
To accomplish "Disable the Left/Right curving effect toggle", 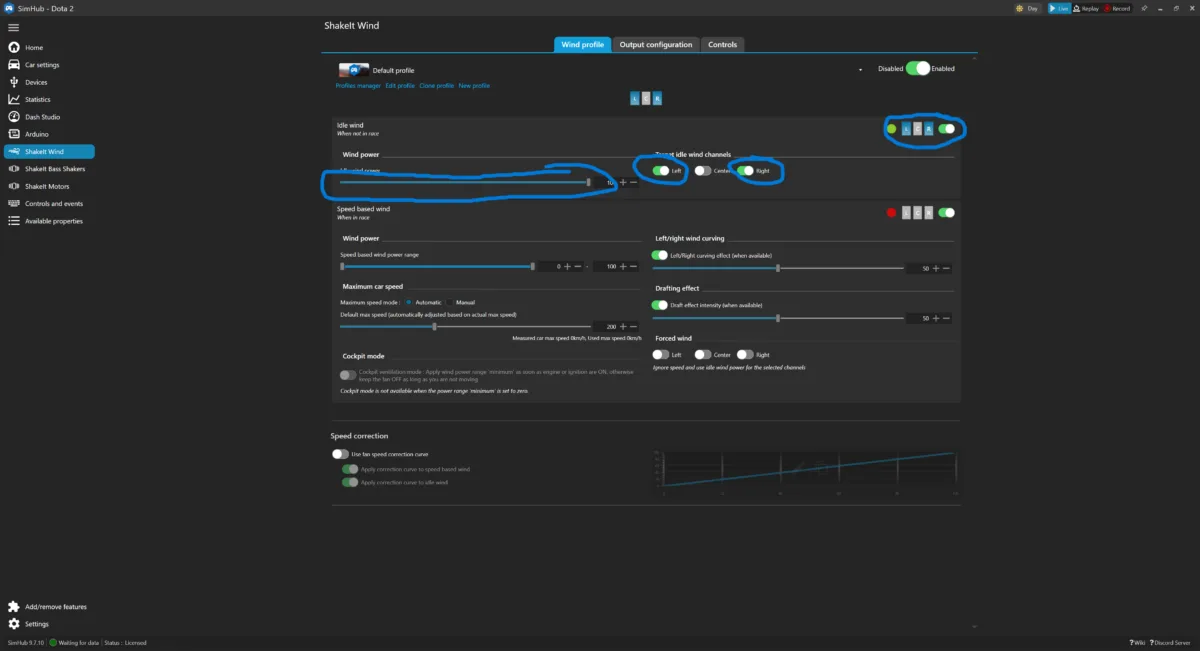I will [660, 255].
